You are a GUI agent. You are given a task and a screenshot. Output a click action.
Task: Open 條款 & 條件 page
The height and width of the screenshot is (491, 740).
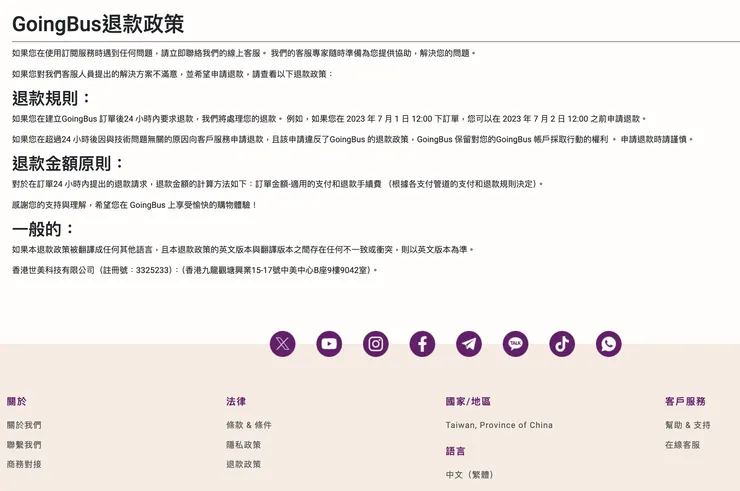(249, 425)
